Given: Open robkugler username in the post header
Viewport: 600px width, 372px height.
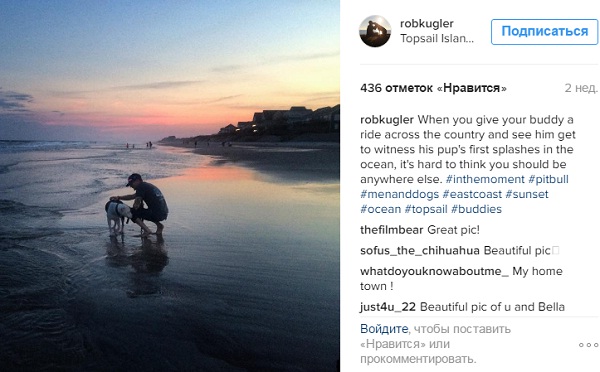Looking at the screenshot, I should click(427, 24).
